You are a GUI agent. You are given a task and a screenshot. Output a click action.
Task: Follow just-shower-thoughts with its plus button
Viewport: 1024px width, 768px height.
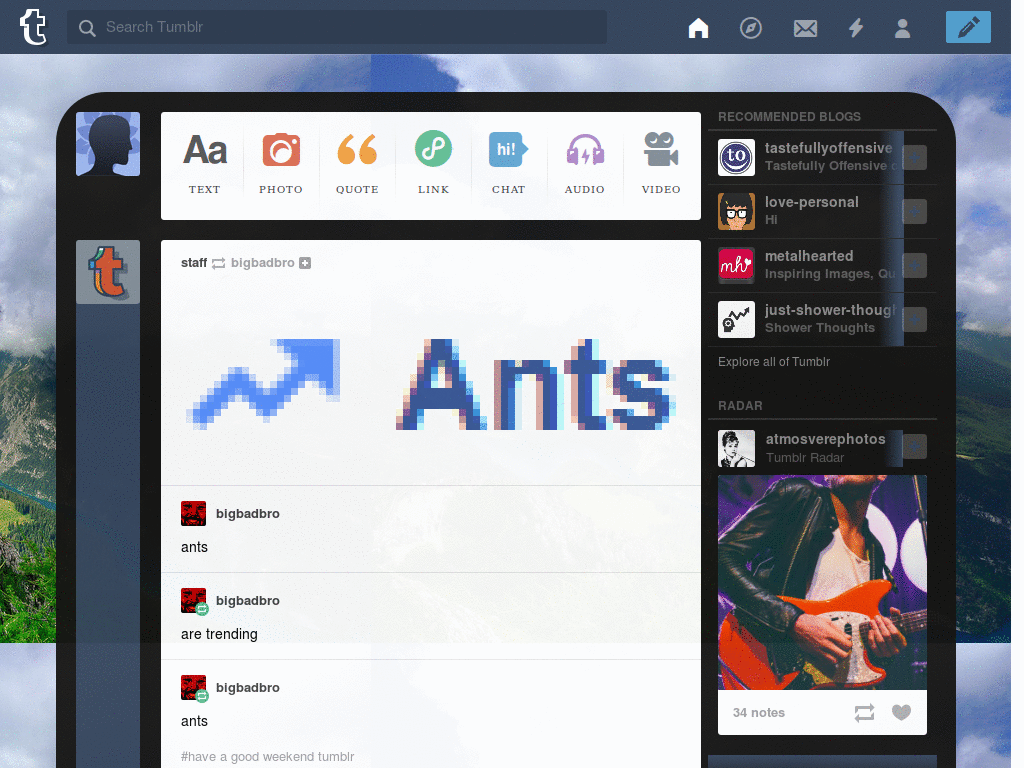[914, 319]
